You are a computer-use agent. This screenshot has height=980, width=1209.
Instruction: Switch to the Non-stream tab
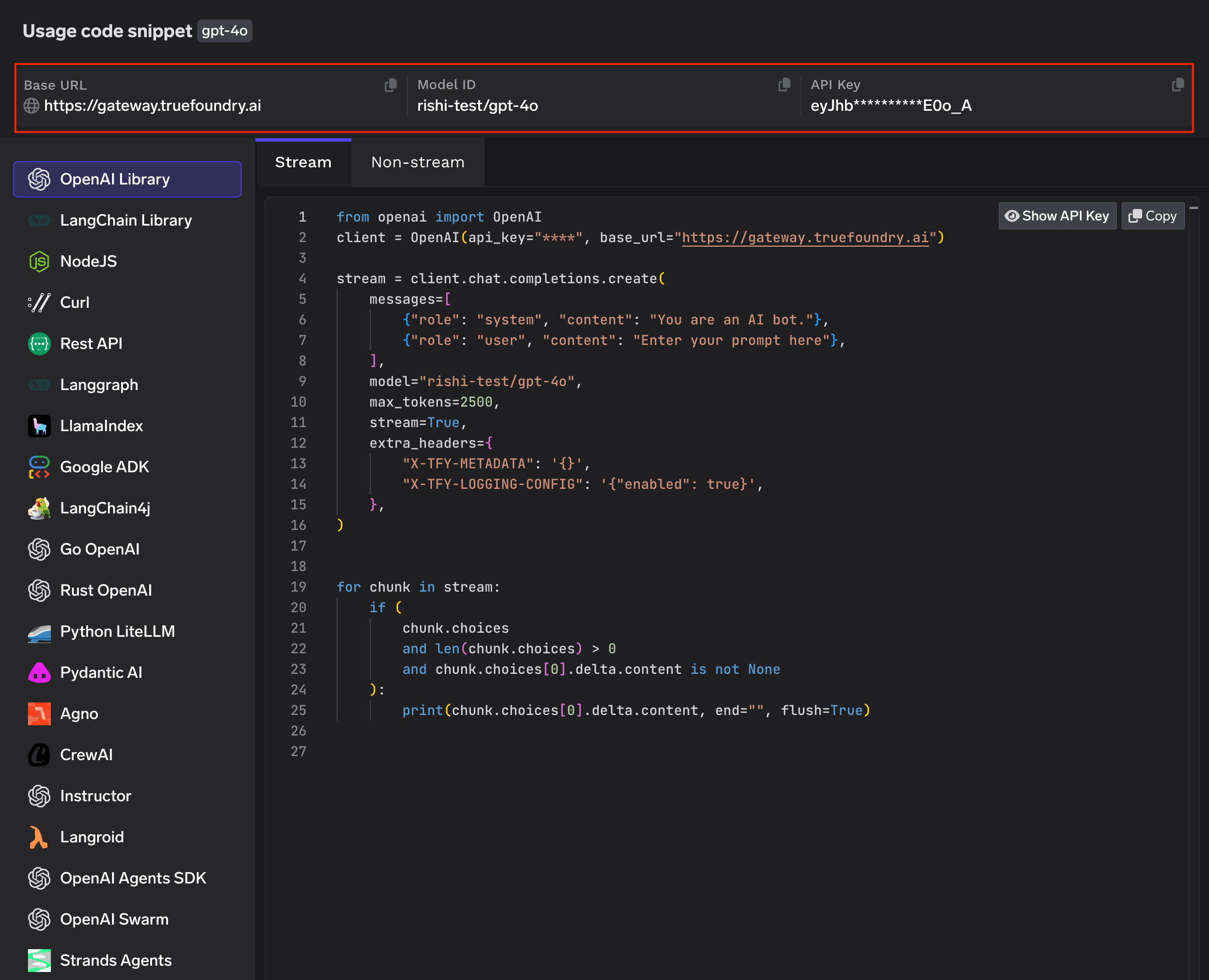[x=417, y=162]
